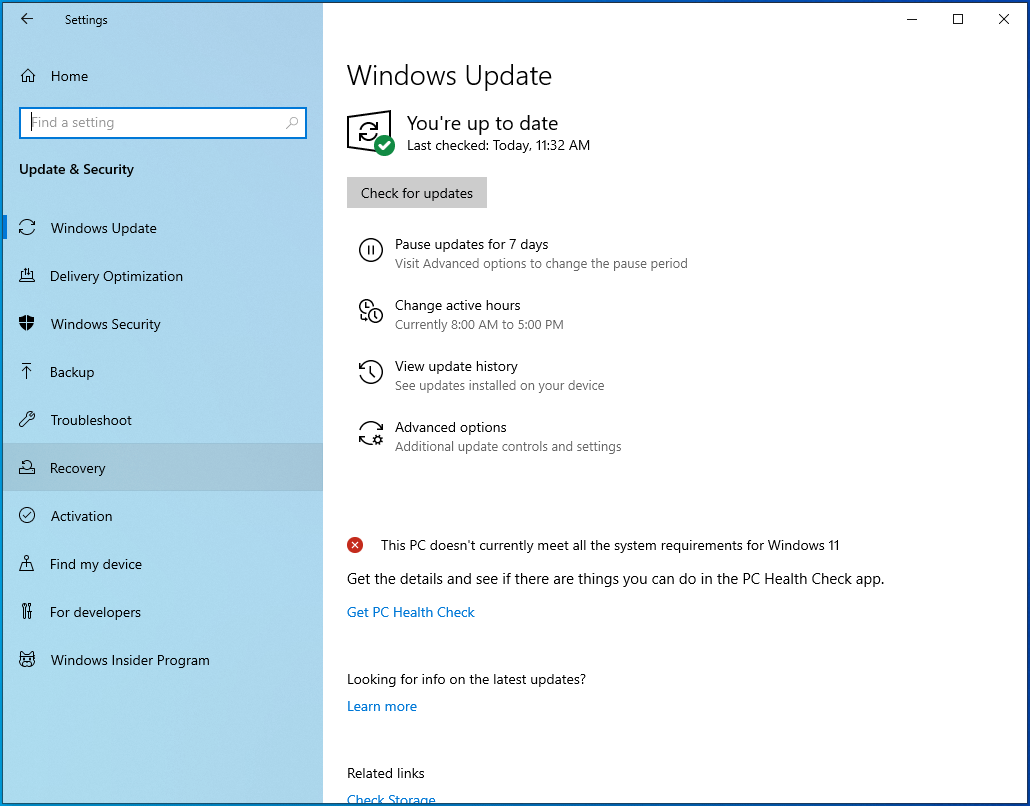Click the Backup upward arrow icon
Viewport: 1030px width, 806px height.
(26, 372)
